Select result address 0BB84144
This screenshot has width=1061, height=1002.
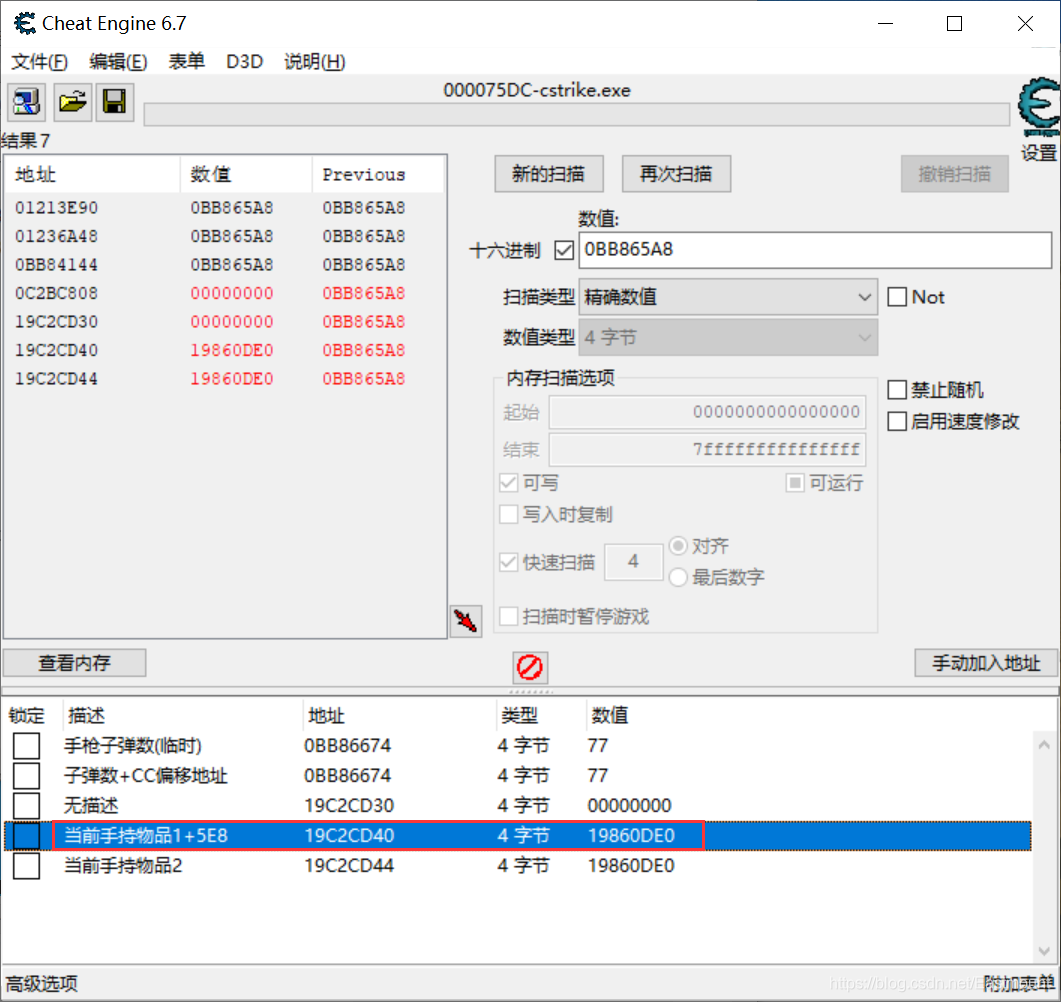tap(57, 265)
